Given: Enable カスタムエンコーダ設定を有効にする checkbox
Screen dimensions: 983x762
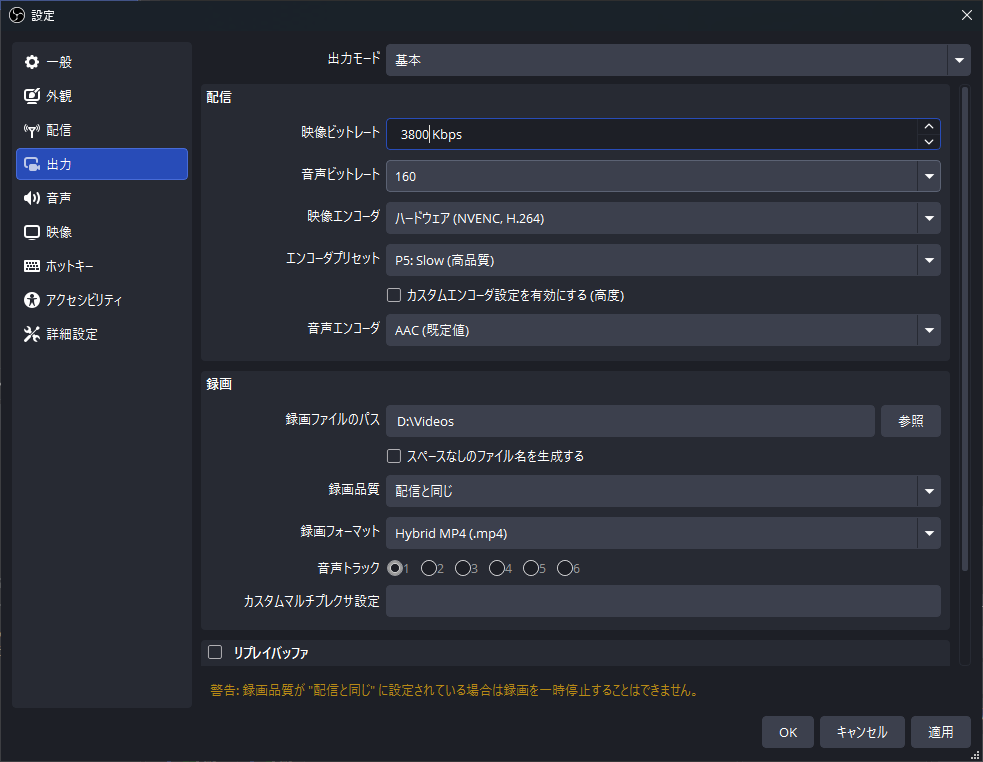Looking at the screenshot, I should tap(394, 295).
